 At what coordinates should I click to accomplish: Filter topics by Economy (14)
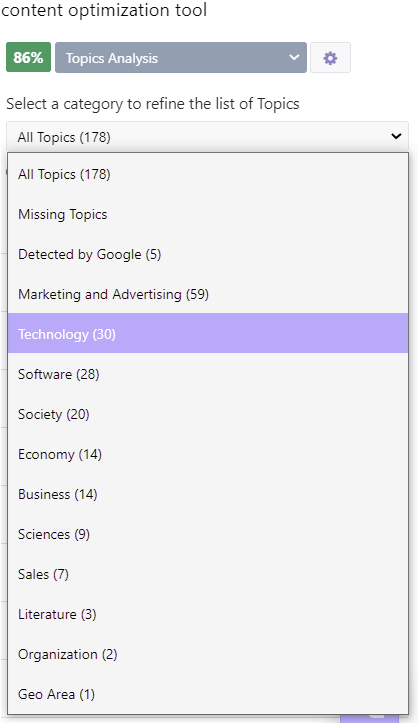pyautogui.click(x=208, y=454)
